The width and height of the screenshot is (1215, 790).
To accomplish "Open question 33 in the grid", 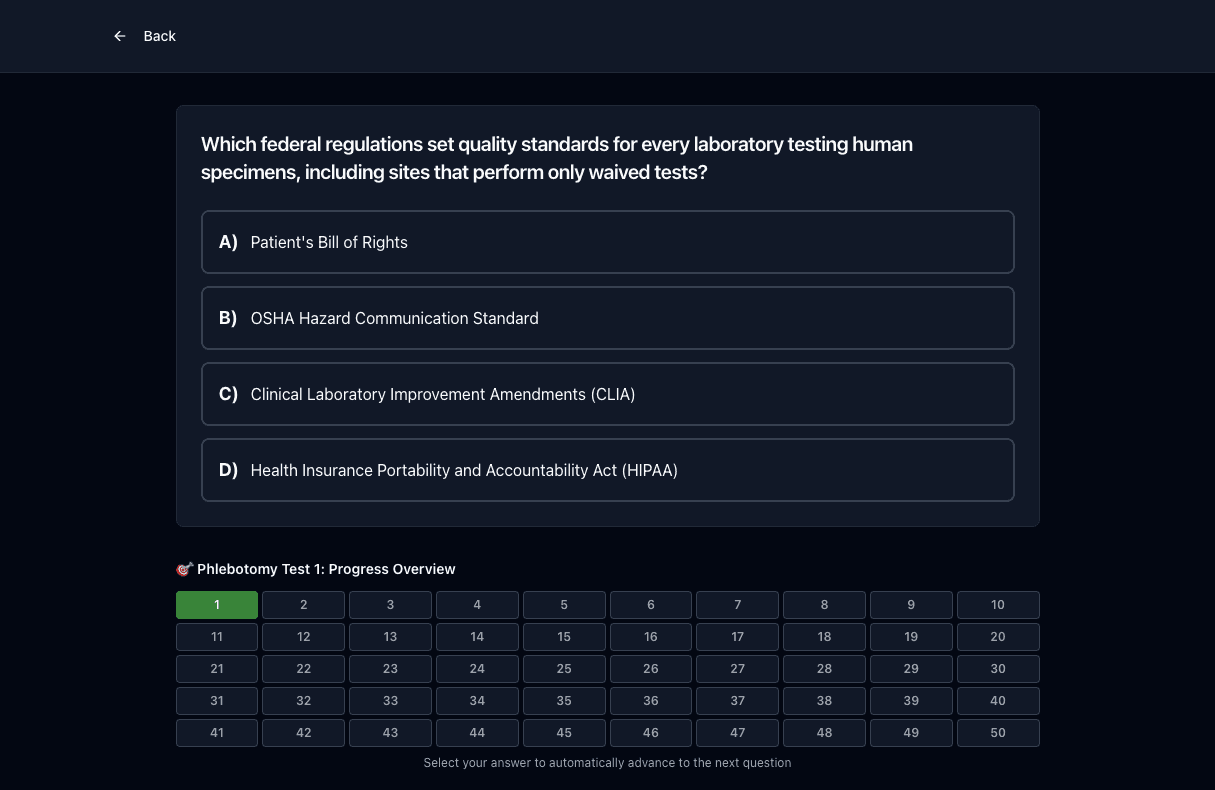I will [x=390, y=701].
